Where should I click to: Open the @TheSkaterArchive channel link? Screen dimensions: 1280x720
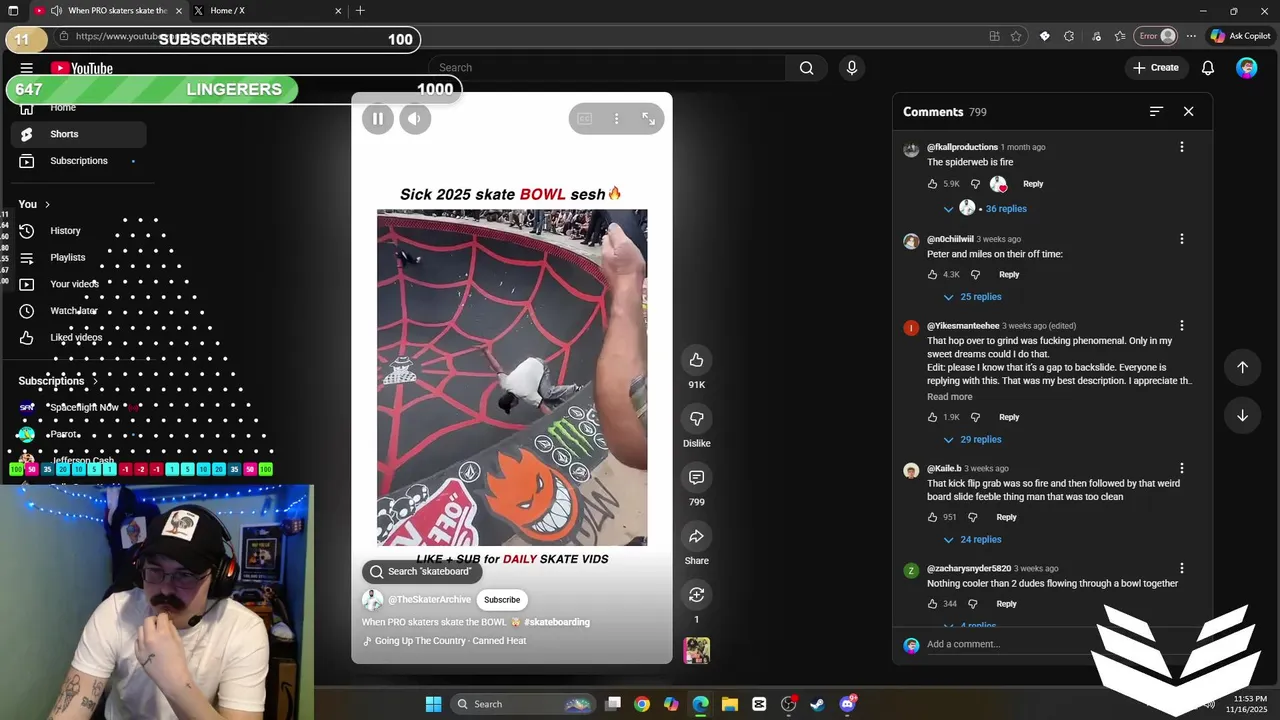pyautogui.click(x=429, y=600)
